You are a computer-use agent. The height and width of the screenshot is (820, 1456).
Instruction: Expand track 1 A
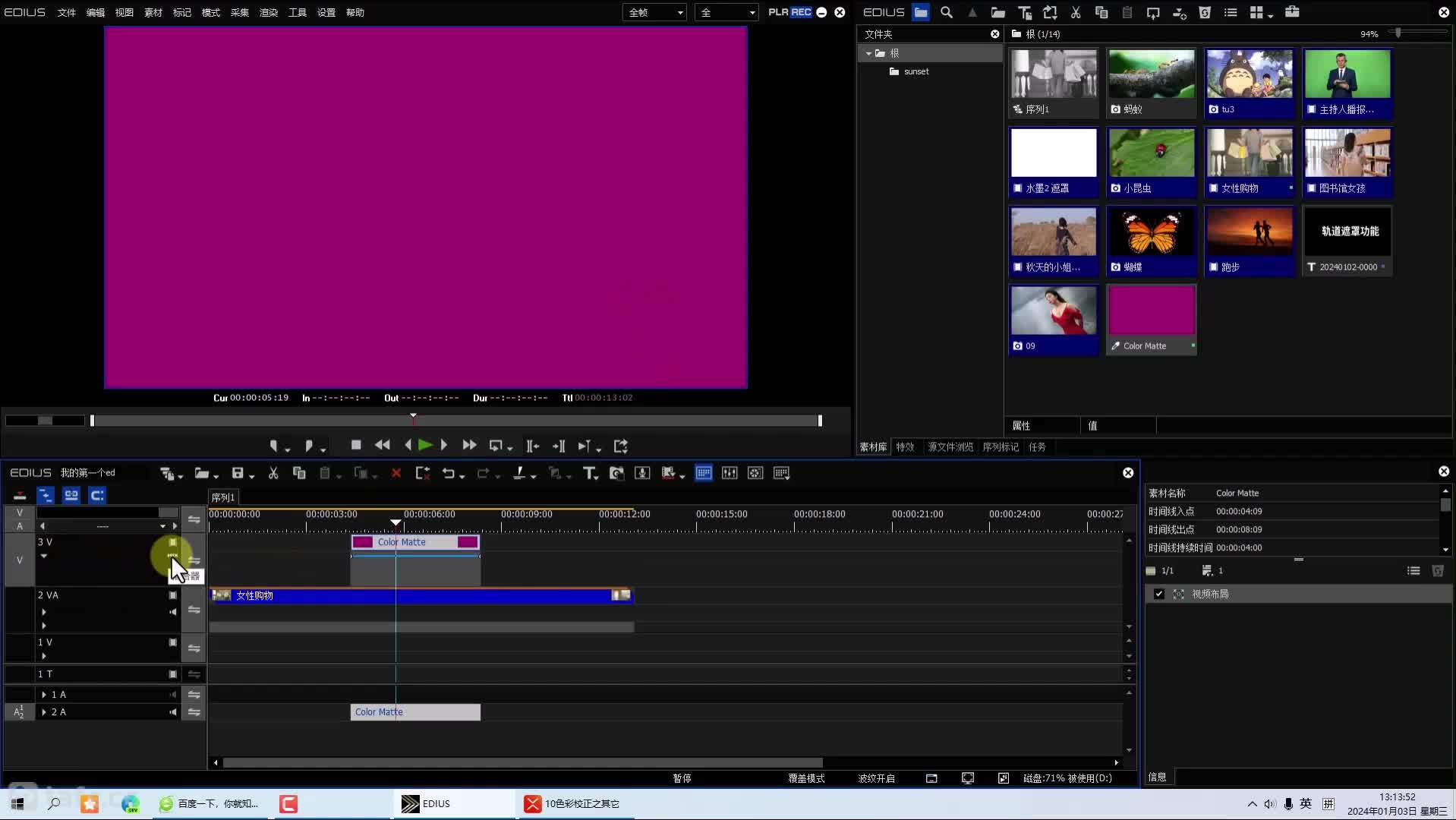coord(44,695)
